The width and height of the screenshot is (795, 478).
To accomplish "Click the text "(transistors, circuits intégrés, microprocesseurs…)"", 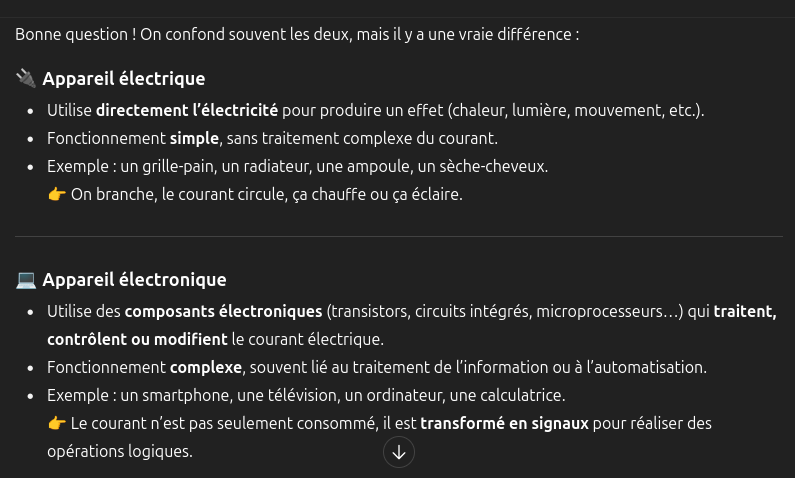I will tap(505, 311).
